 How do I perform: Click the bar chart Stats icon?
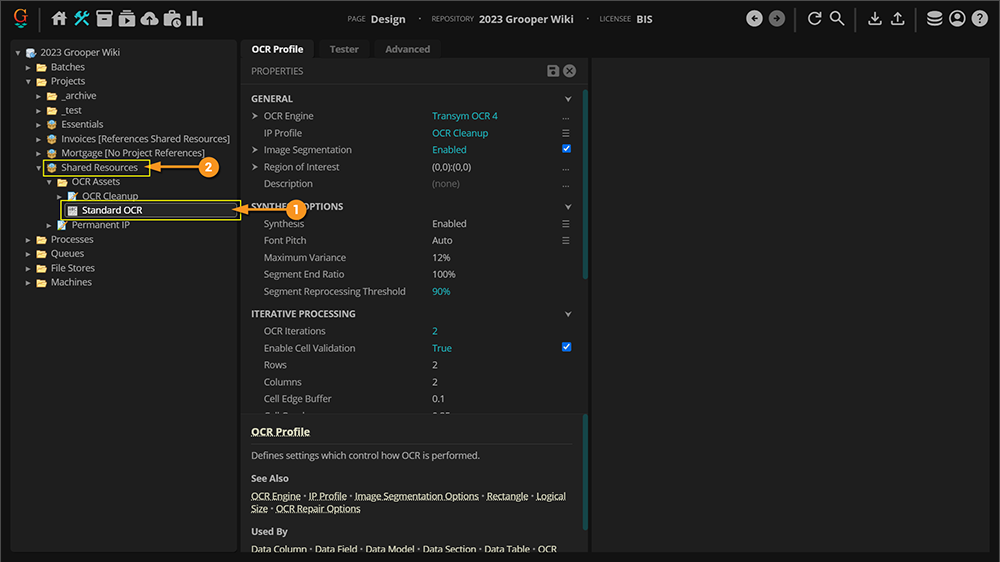(x=194, y=18)
